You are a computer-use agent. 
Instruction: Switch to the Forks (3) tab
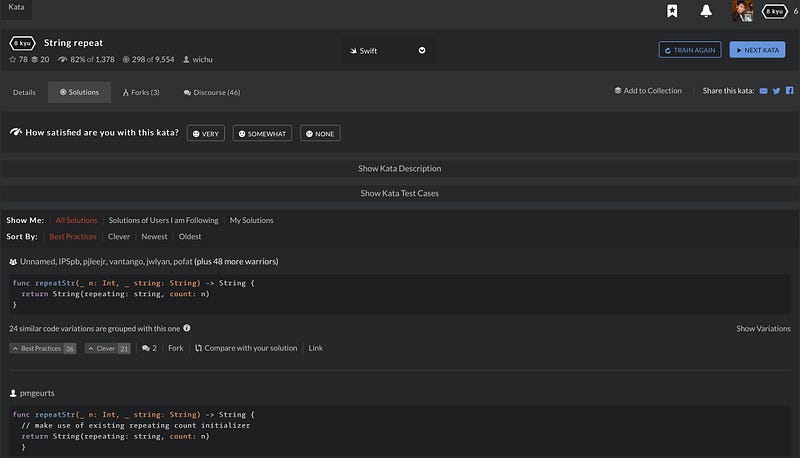(x=141, y=92)
